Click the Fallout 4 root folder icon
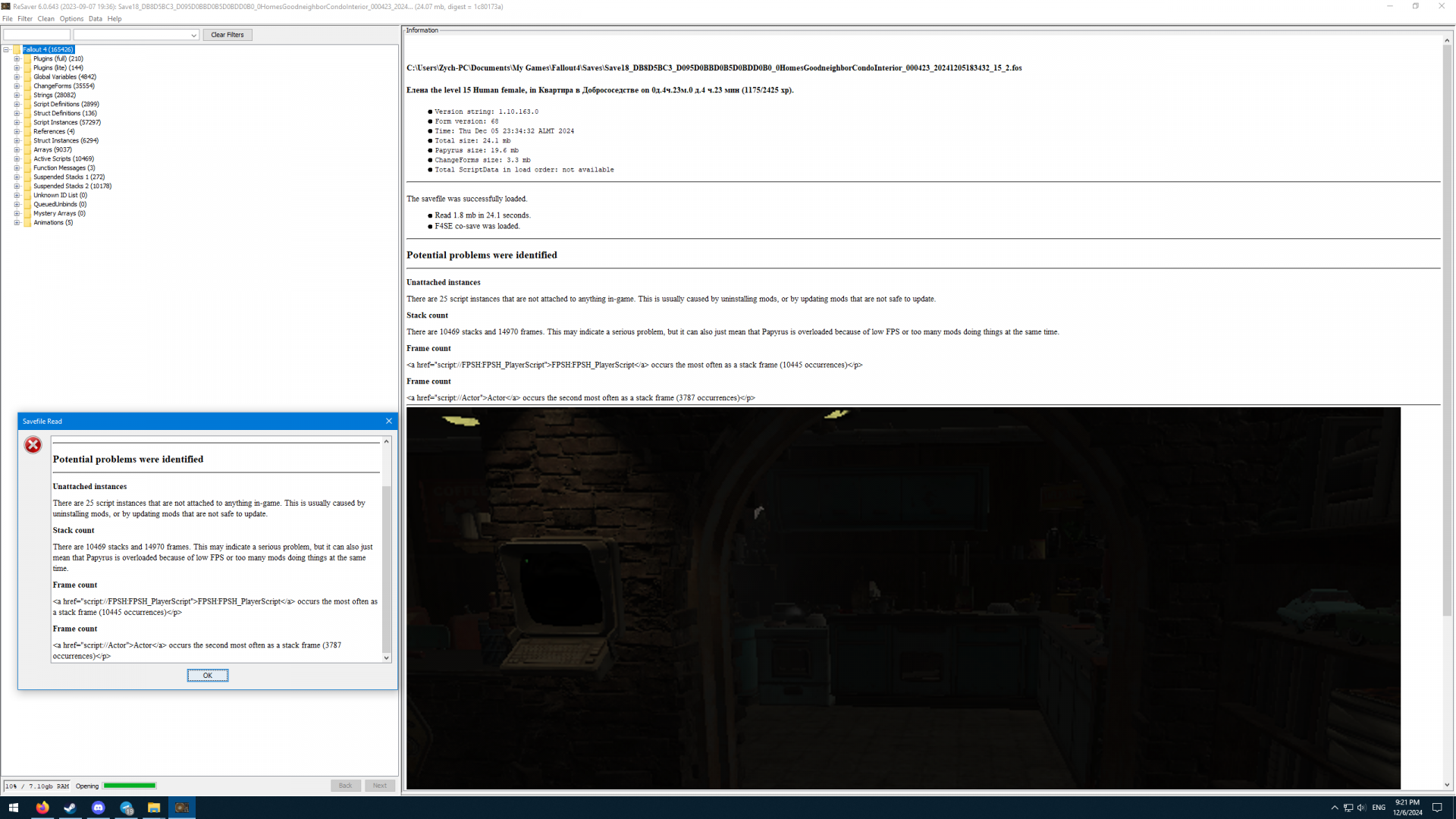The image size is (1456, 819). [x=17, y=50]
